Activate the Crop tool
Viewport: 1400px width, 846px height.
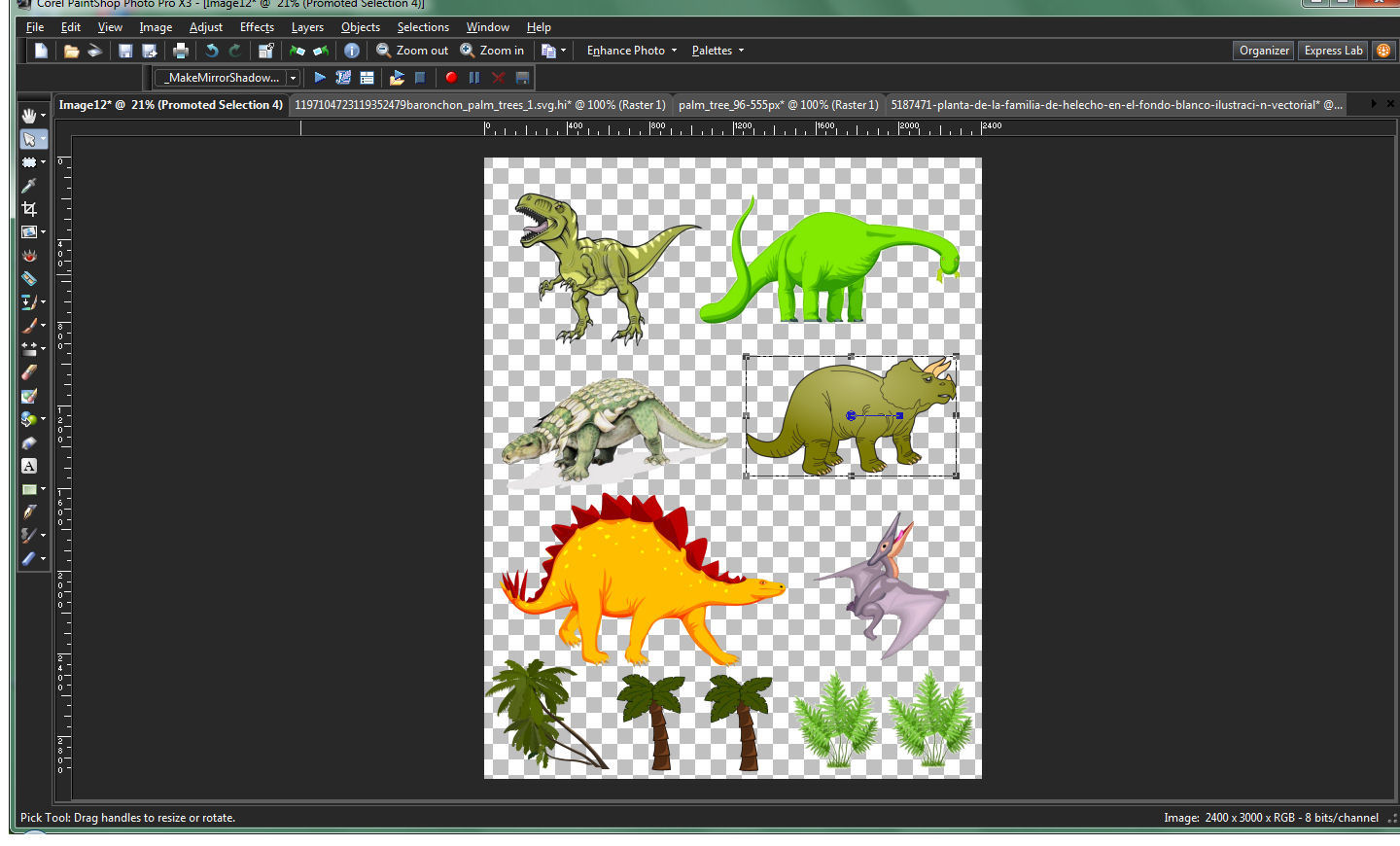coord(29,209)
